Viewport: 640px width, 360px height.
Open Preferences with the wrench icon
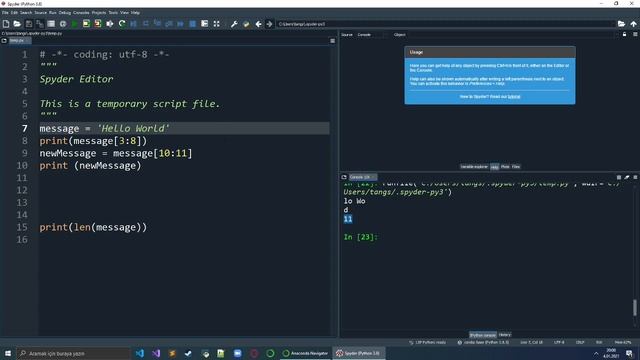point(234,24)
